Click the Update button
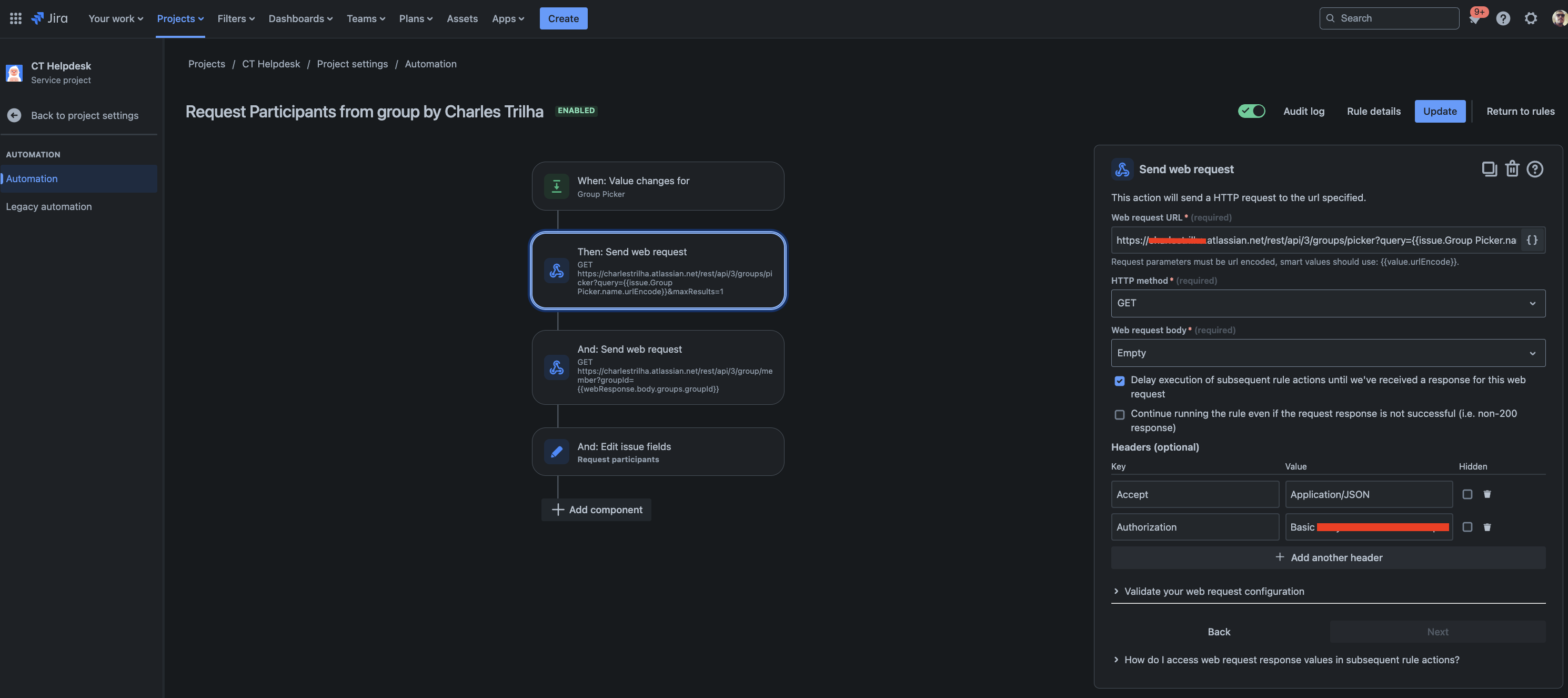The height and width of the screenshot is (698, 1568). 1440,111
